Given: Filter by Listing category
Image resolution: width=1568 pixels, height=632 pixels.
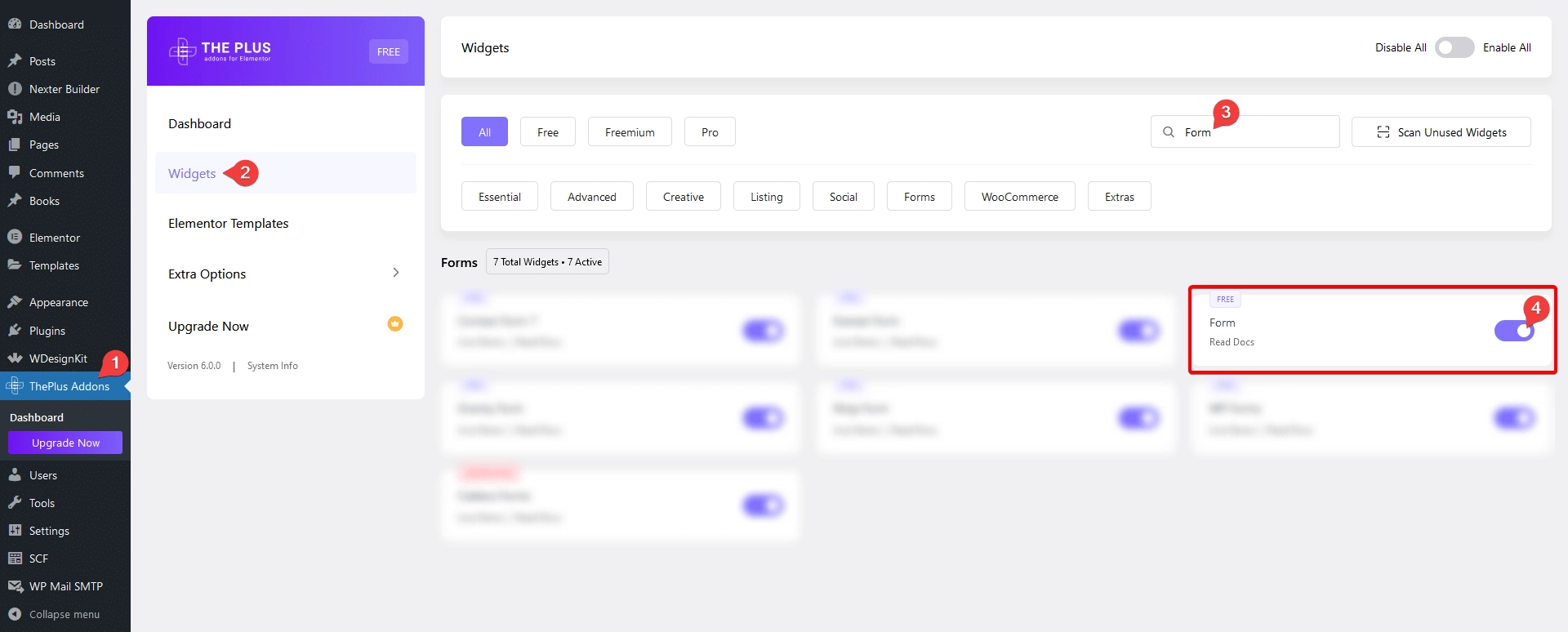Looking at the screenshot, I should [x=767, y=196].
